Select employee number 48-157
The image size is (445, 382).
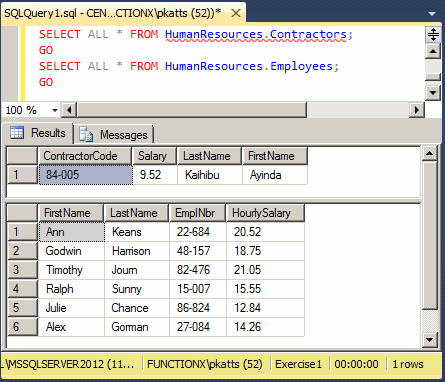click(x=198, y=251)
